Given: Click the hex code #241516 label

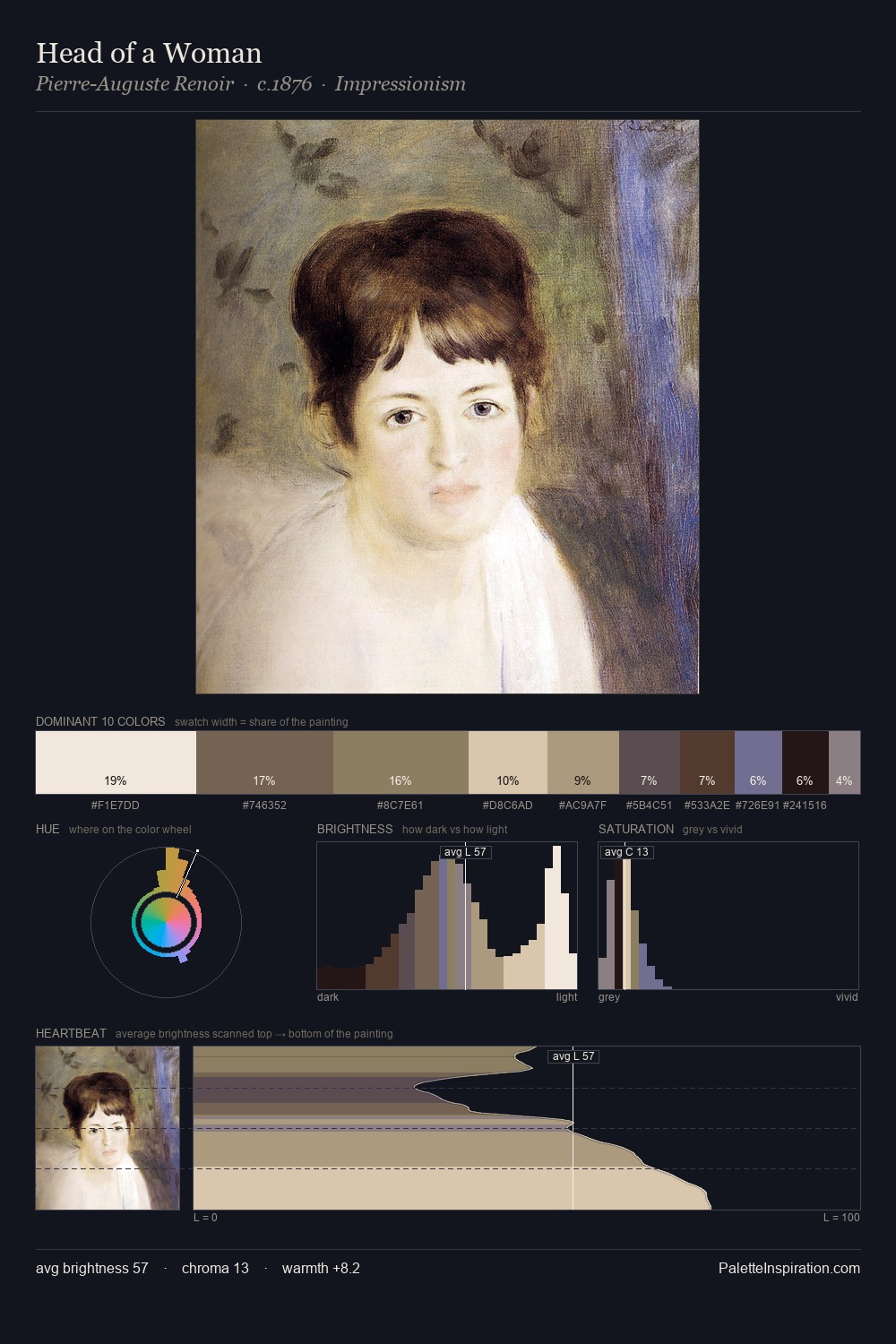Looking at the screenshot, I should point(806,805).
